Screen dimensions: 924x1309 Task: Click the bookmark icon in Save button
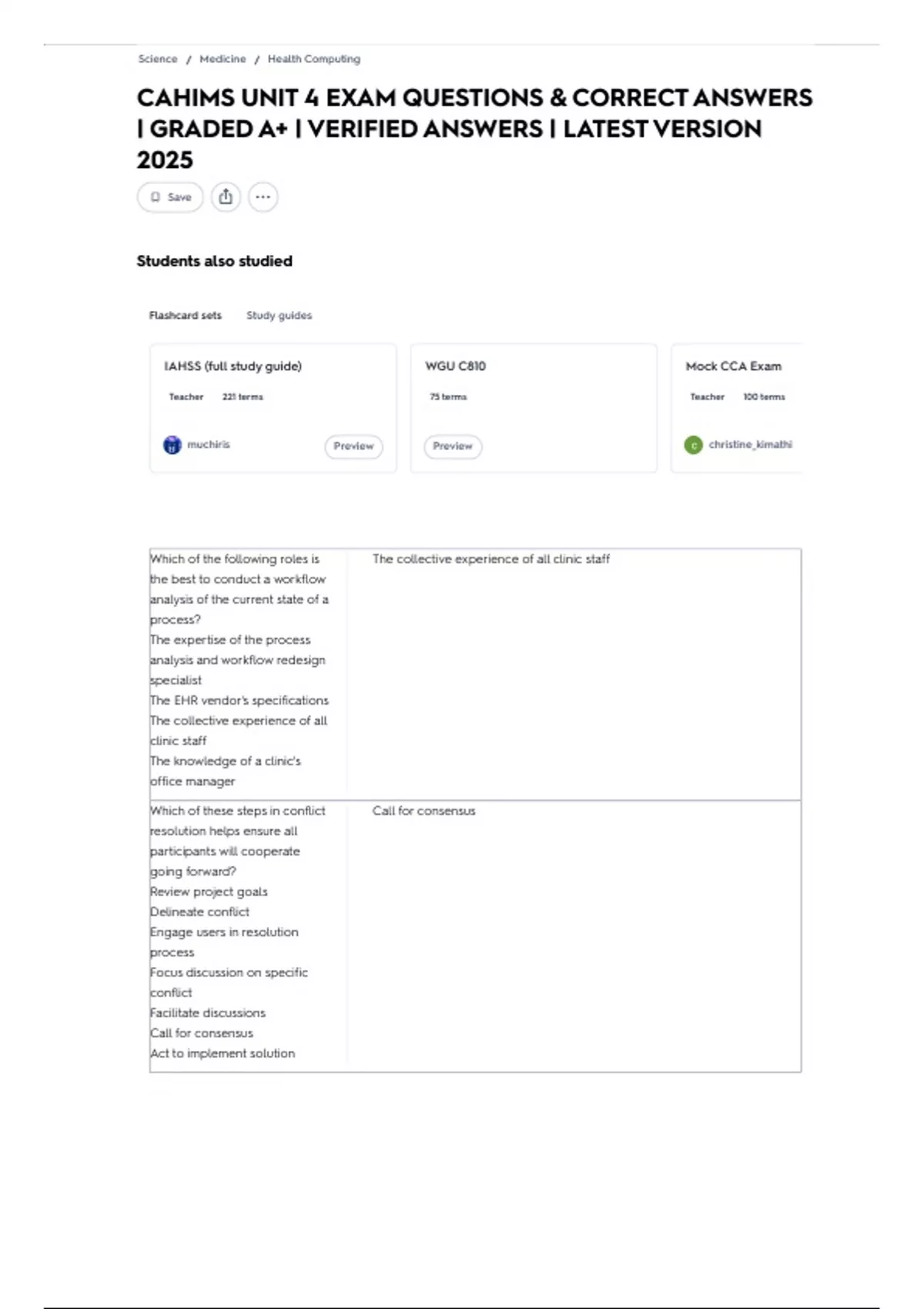click(x=156, y=197)
